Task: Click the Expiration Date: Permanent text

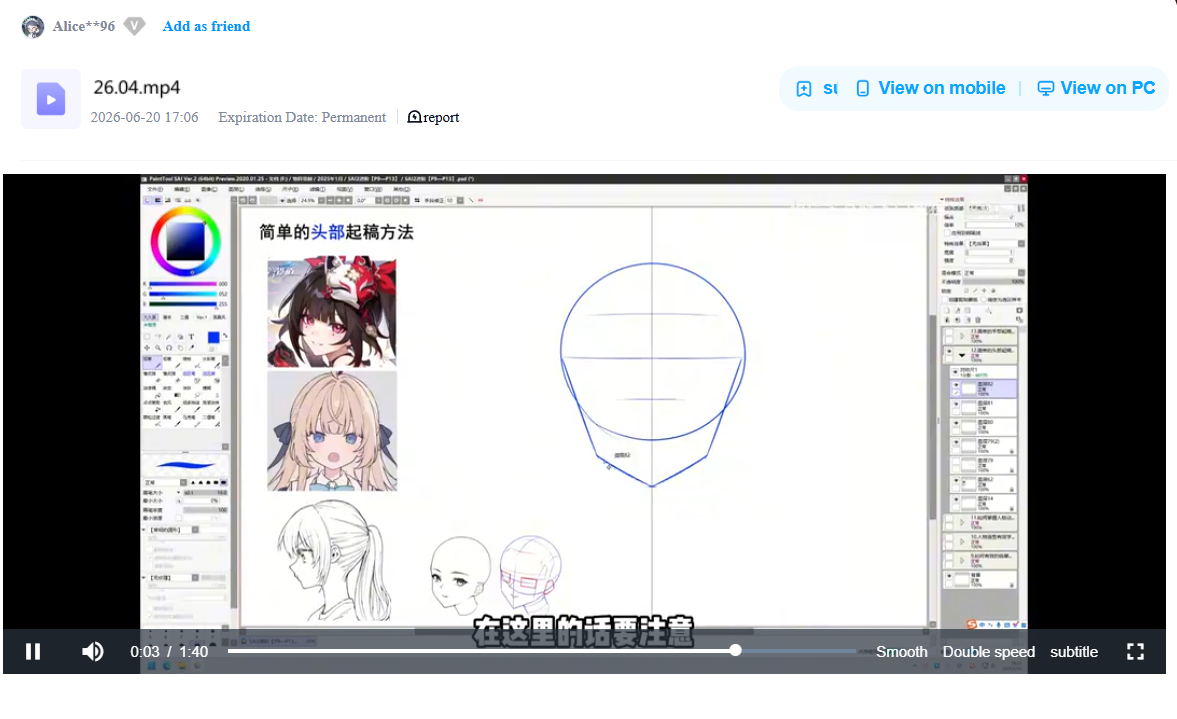Action: click(x=302, y=117)
